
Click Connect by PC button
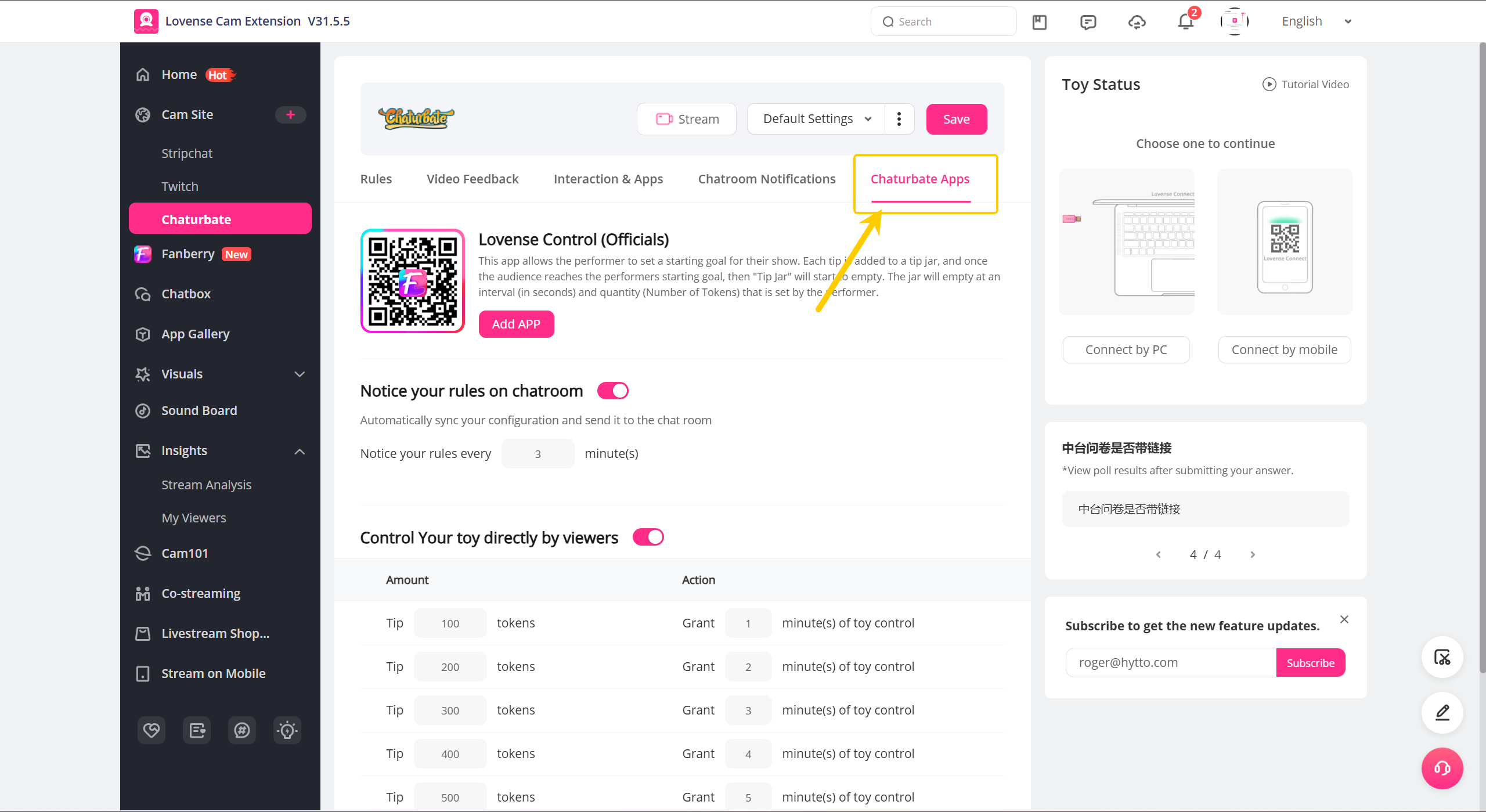[1126, 350]
